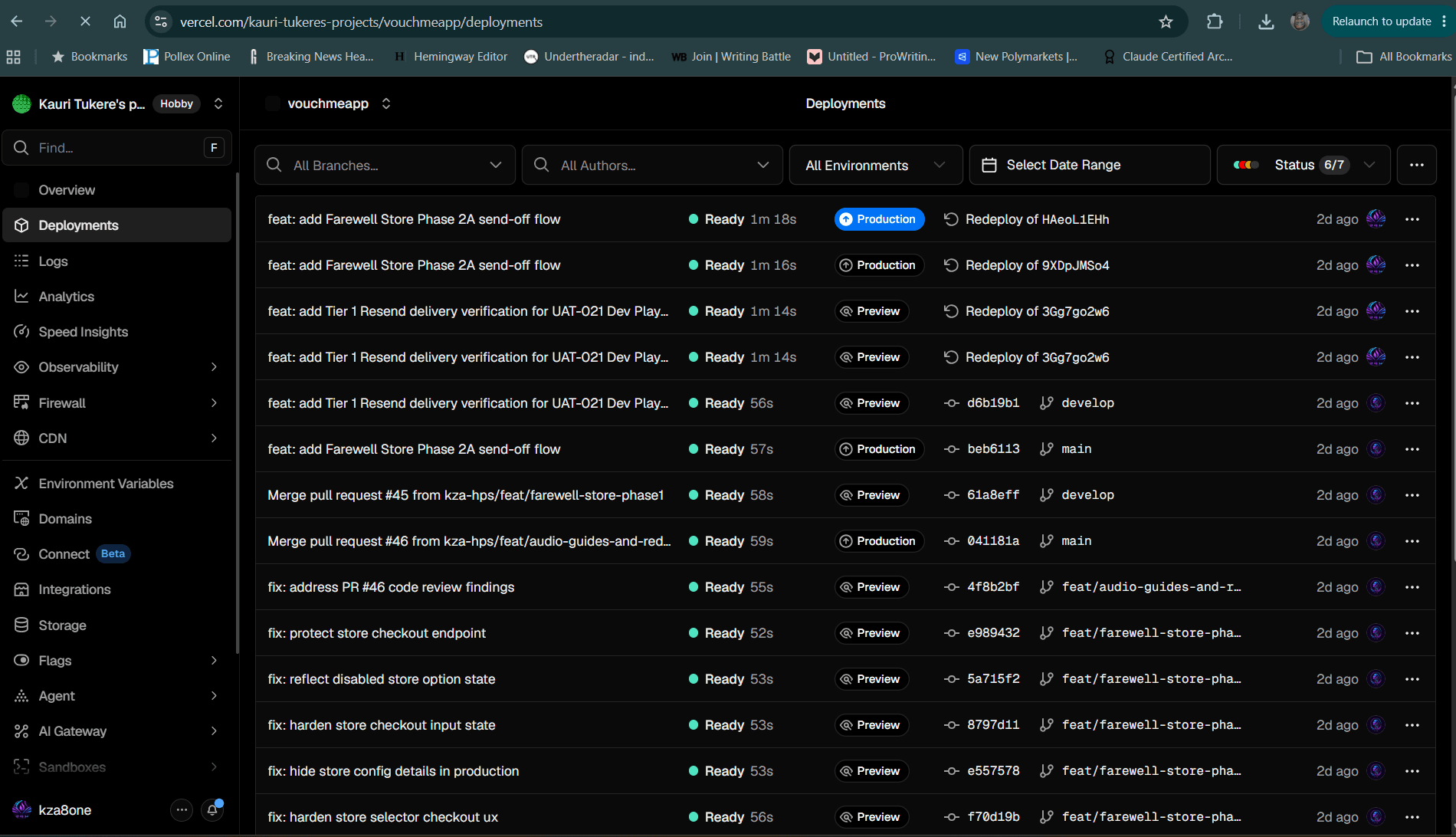Open actions menu for top Farewell Store deployment
1456x837 pixels.
(1412, 219)
